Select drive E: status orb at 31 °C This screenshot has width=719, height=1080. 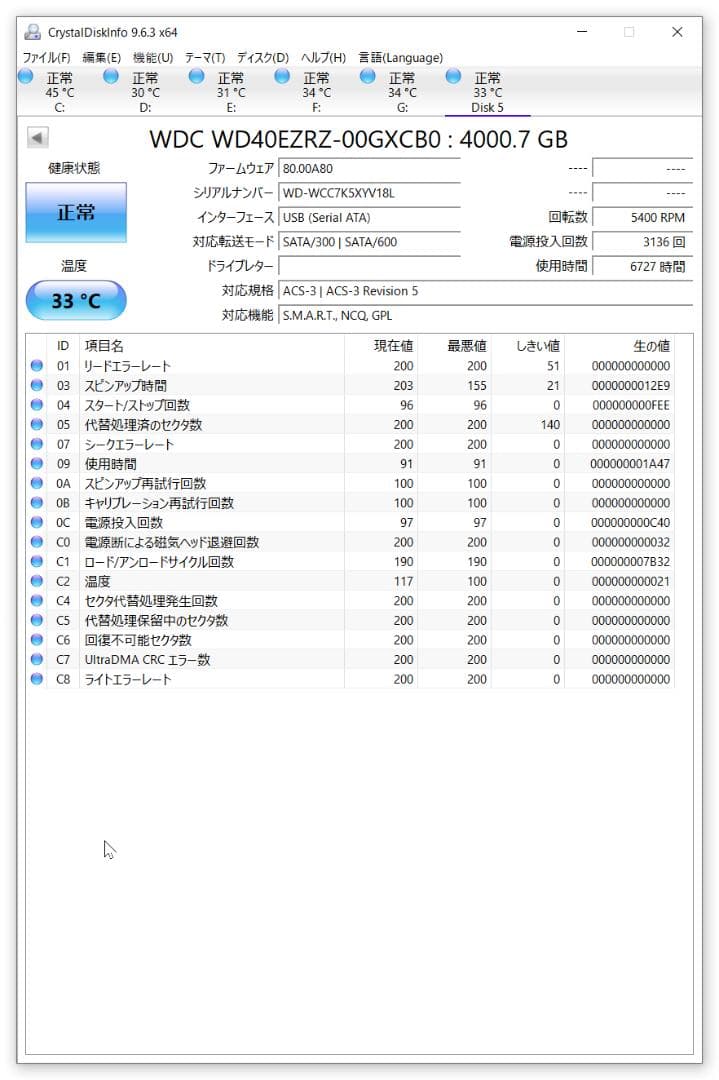[x=196, y=76]
